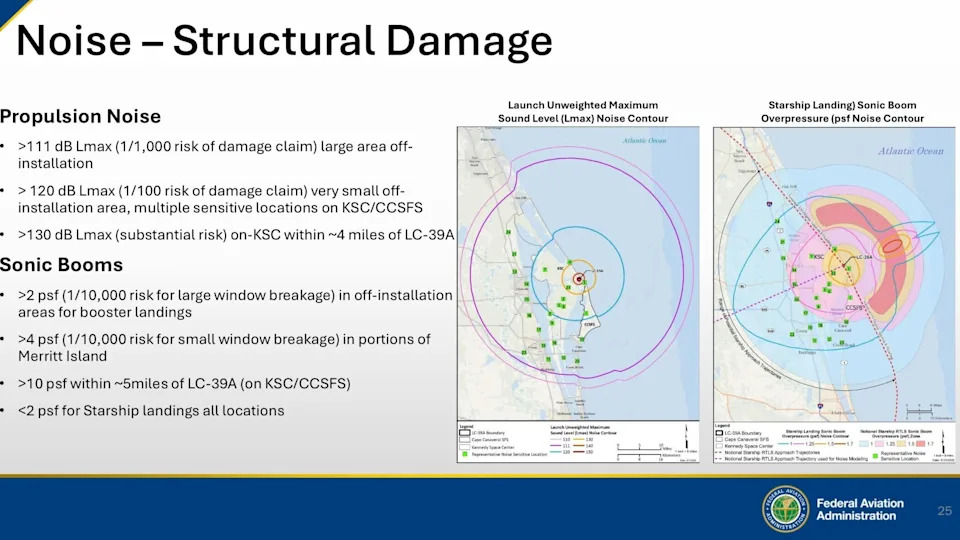Click the Propulsion Noise heading

(80, 117)
